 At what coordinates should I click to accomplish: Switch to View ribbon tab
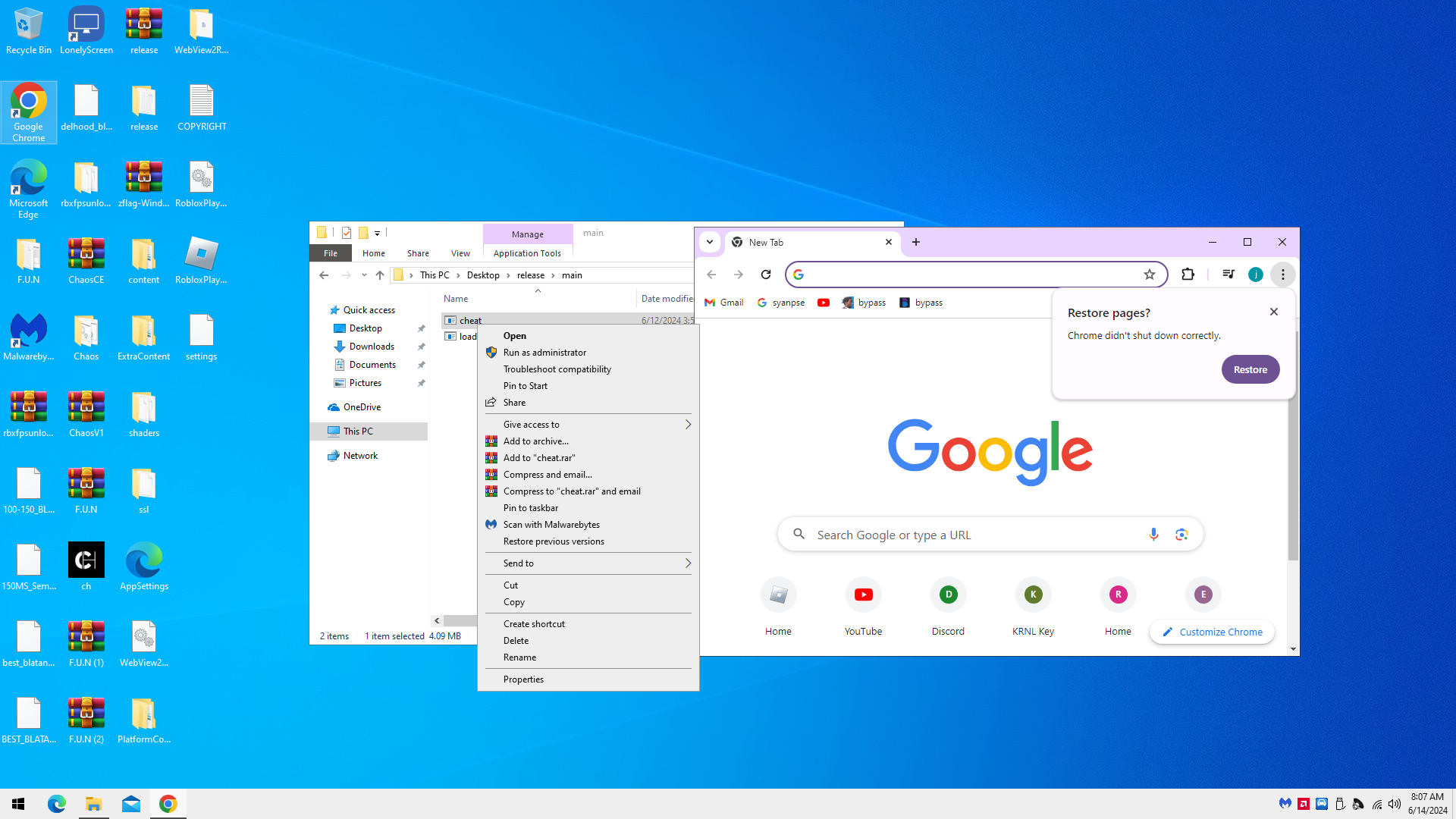click(x=460, y=253)
